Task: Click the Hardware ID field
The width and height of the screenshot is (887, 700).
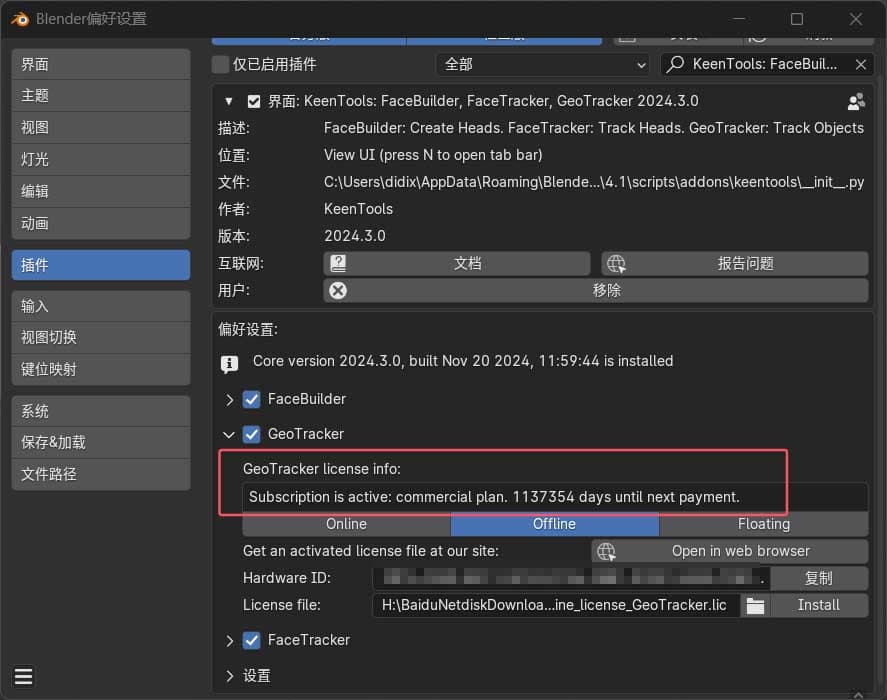Action: [571, 578]
